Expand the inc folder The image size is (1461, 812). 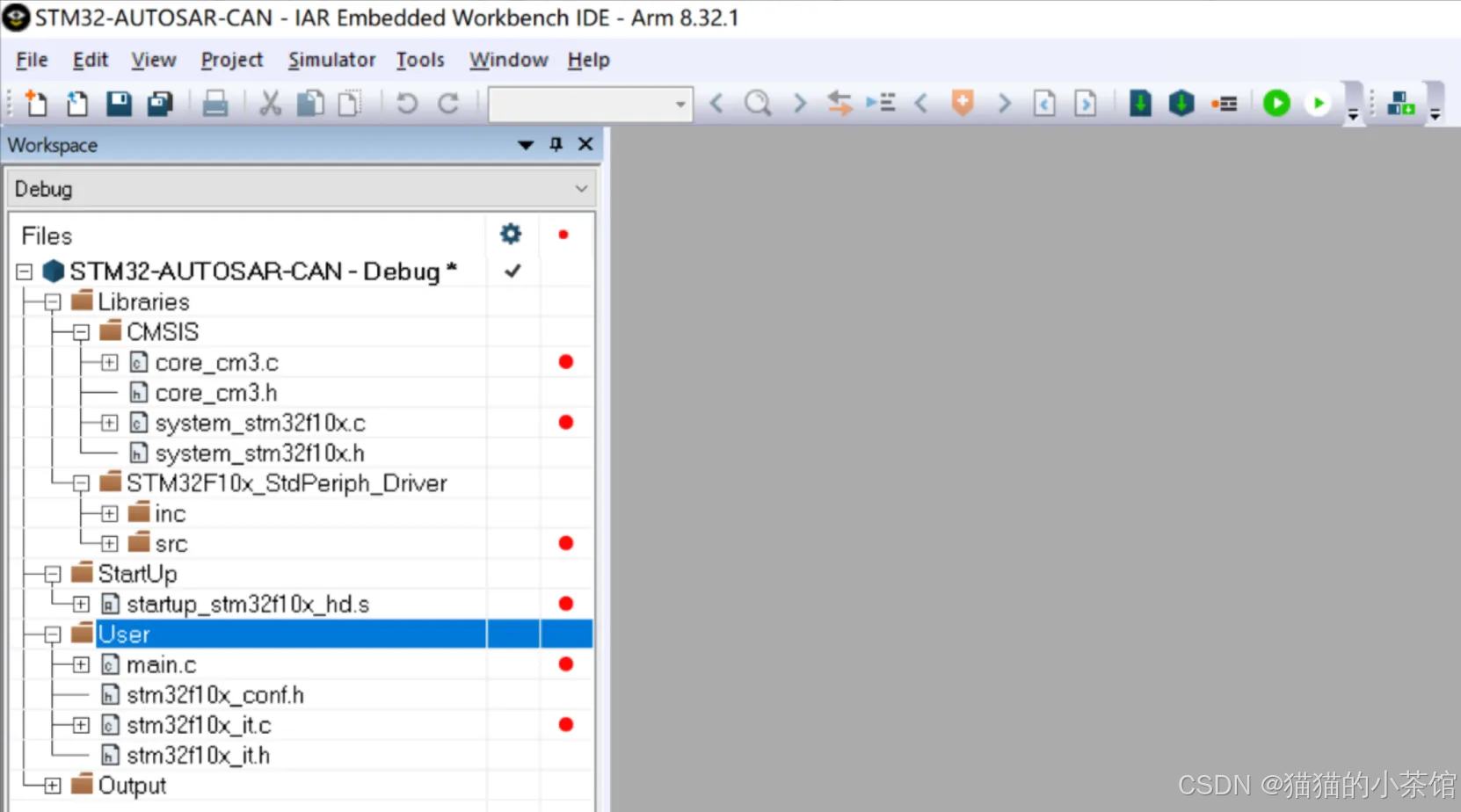(109, 513)
